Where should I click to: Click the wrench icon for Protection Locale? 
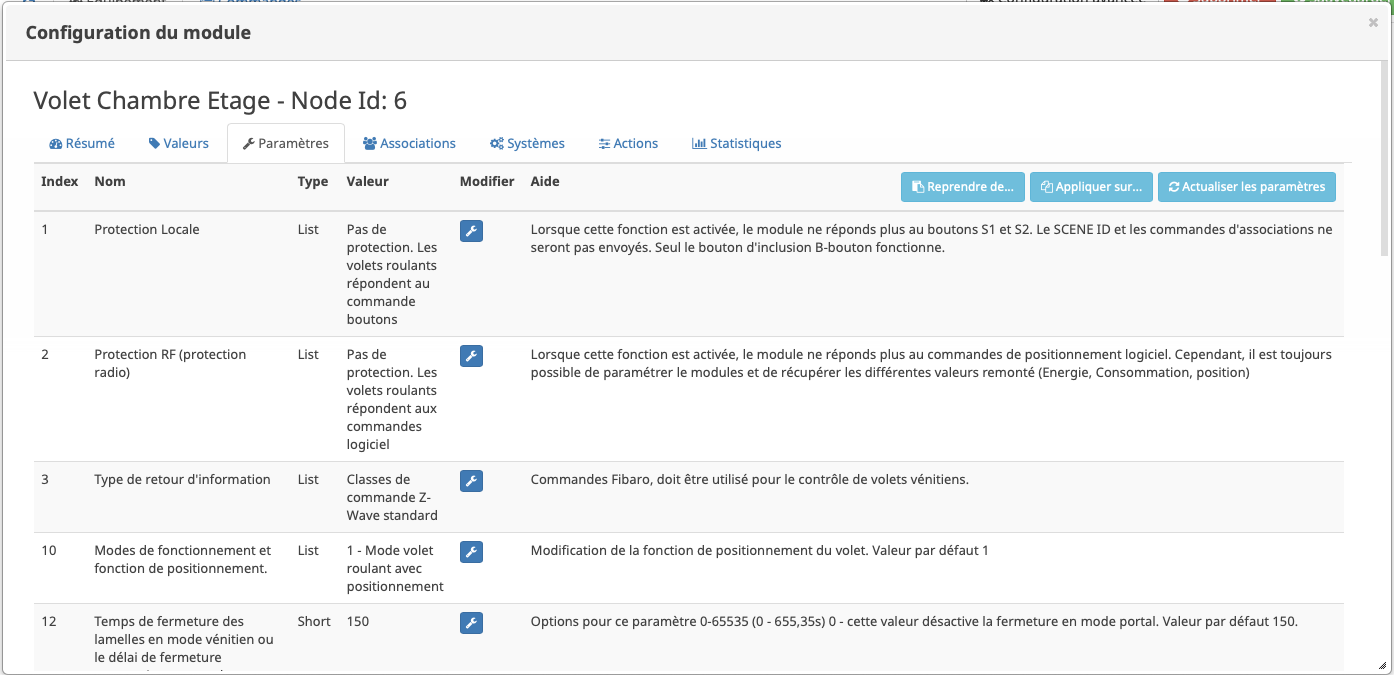pyautogui.click(x=471, y=231)
